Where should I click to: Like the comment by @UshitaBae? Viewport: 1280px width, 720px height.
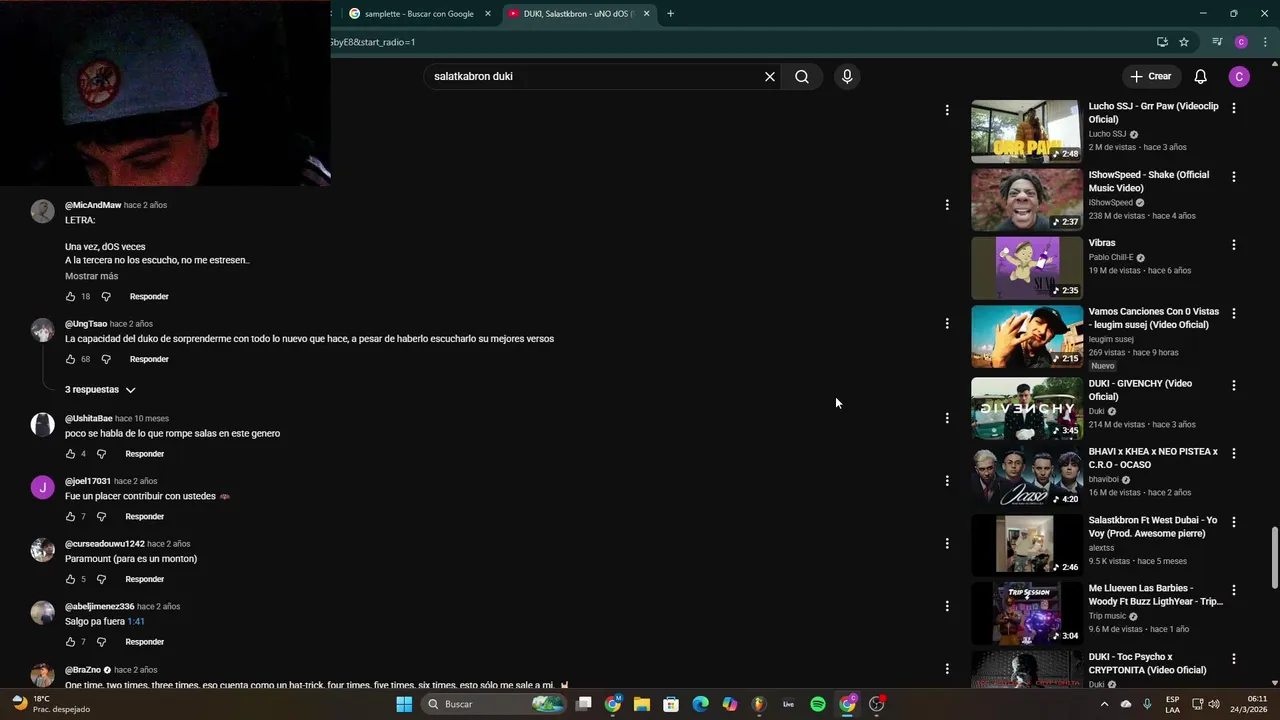(x=70, y=454)
